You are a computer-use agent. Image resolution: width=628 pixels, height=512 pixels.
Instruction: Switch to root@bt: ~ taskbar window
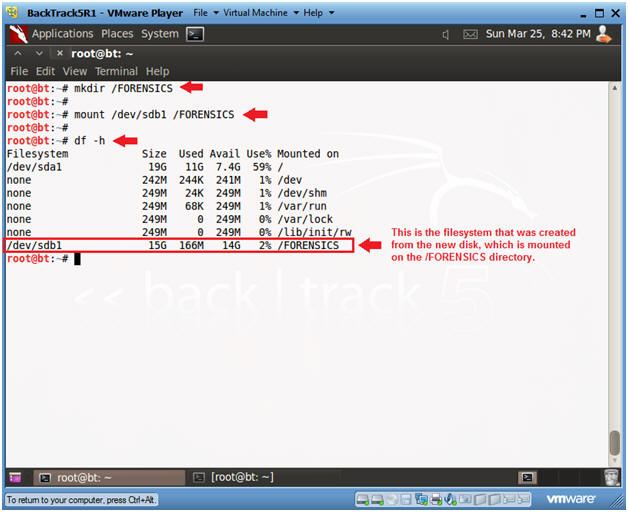pos(109,478)
